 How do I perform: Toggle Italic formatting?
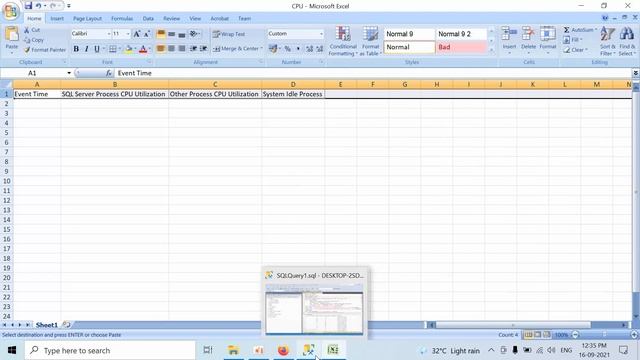(x=87, y=49)
